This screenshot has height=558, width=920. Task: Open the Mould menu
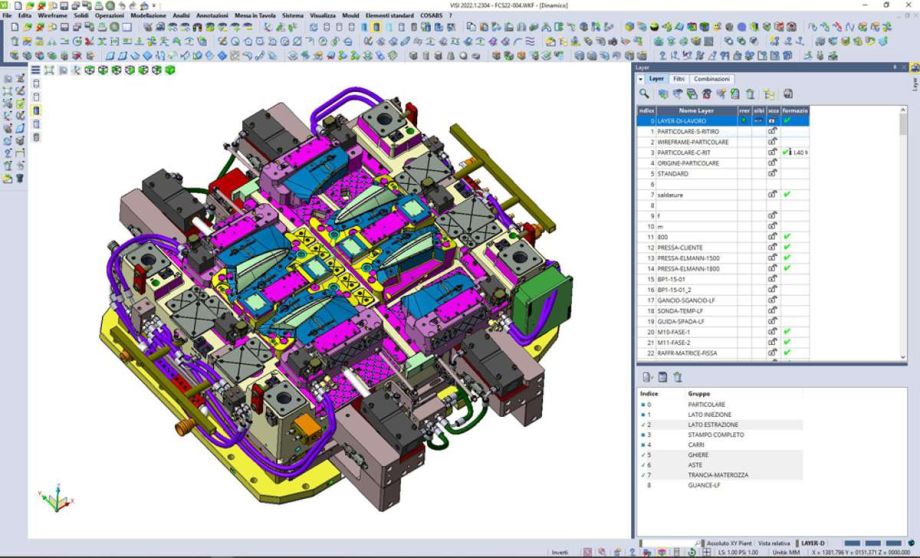click(x=350, y=15)
